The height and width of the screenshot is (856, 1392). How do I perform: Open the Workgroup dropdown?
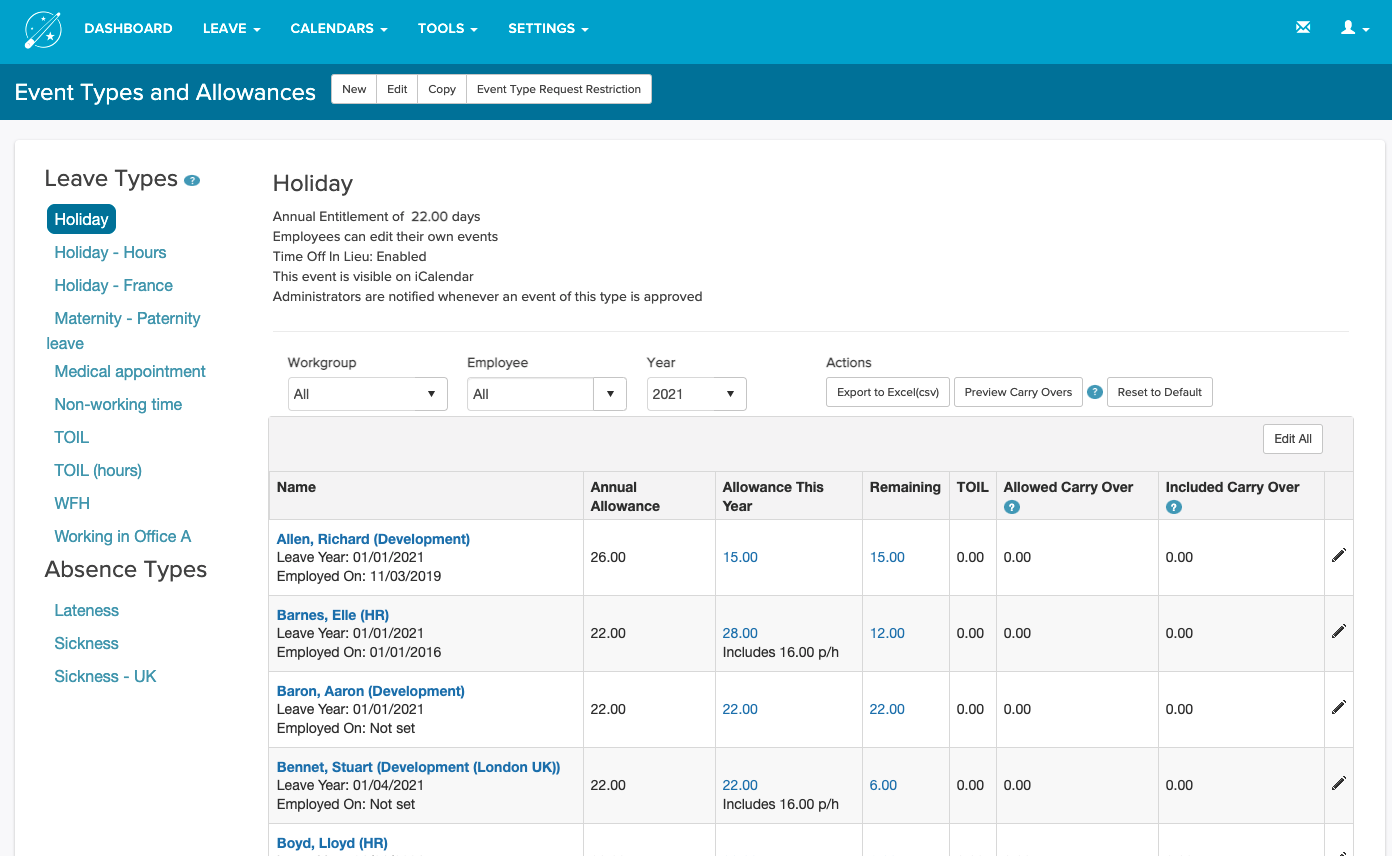tap(367, 393)
